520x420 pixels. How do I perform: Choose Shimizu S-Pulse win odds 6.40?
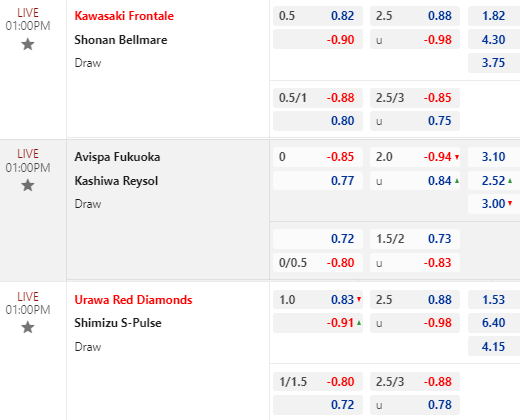point(494,323)
